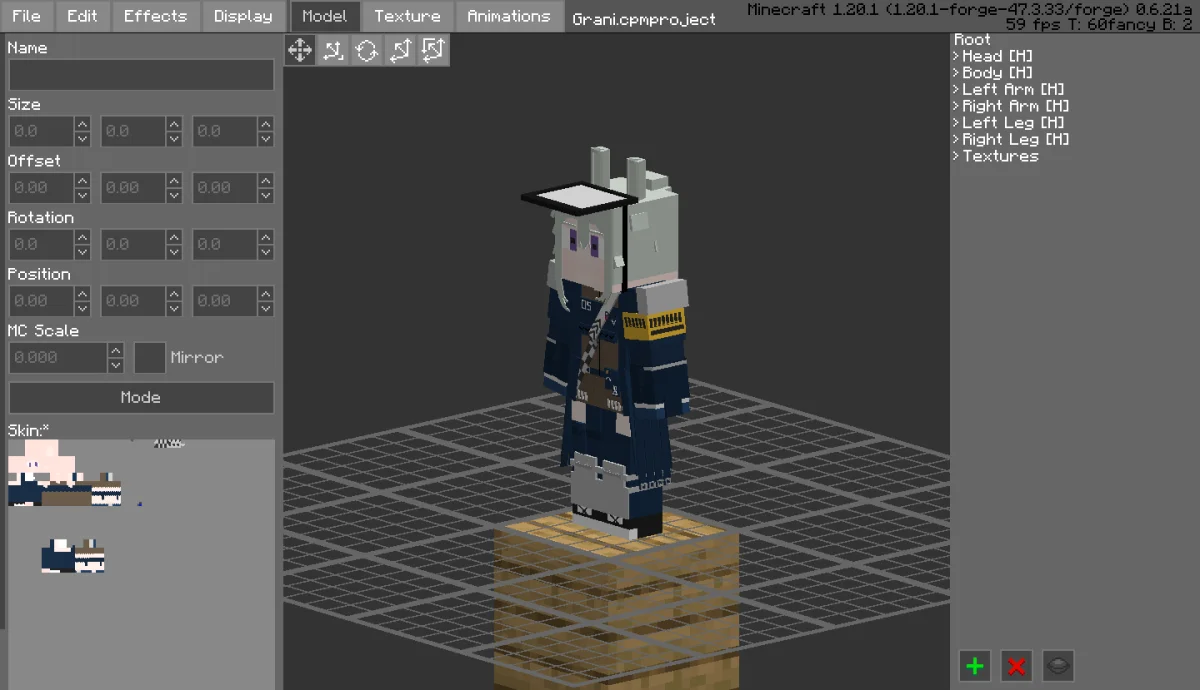This screenshot has height=690, width=1200.
Task: Click the second Size value field
Action: click(133, 131)
